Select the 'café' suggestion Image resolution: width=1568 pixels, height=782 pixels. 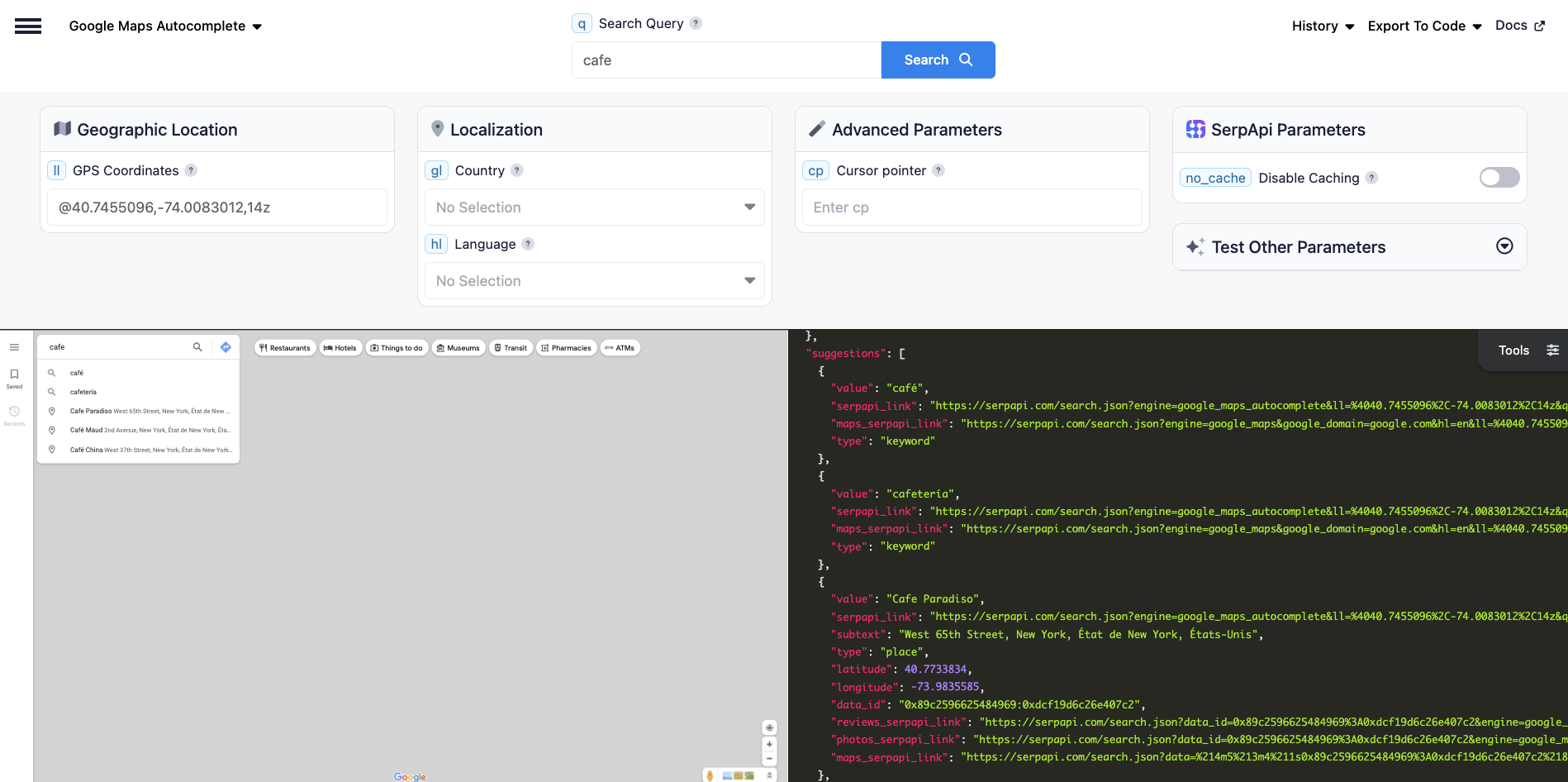(139, 373)
